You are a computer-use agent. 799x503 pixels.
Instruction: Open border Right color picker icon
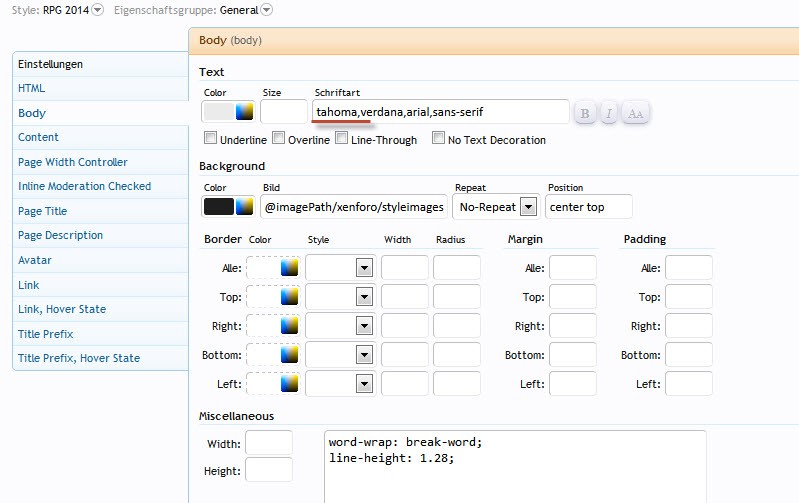click(289, 326)
